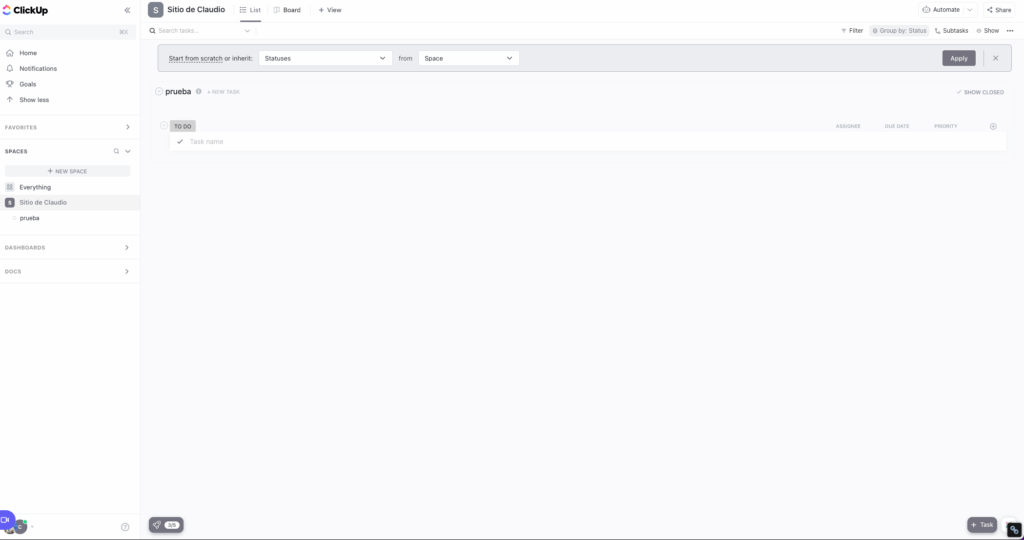Click the Assignee column header
Screen dimensions: 1024x540
coord(848,126)
